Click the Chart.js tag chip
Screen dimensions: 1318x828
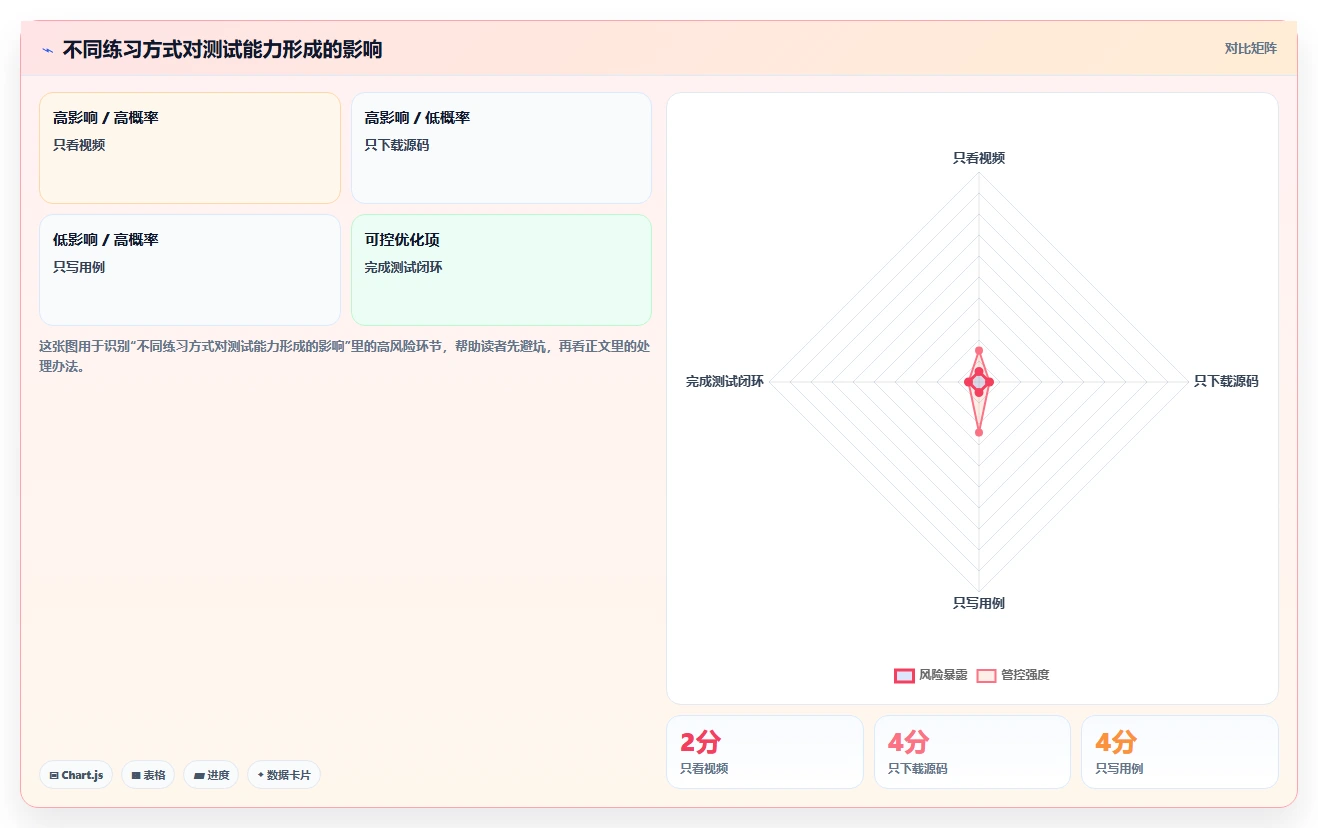click(x=76, y=775)
